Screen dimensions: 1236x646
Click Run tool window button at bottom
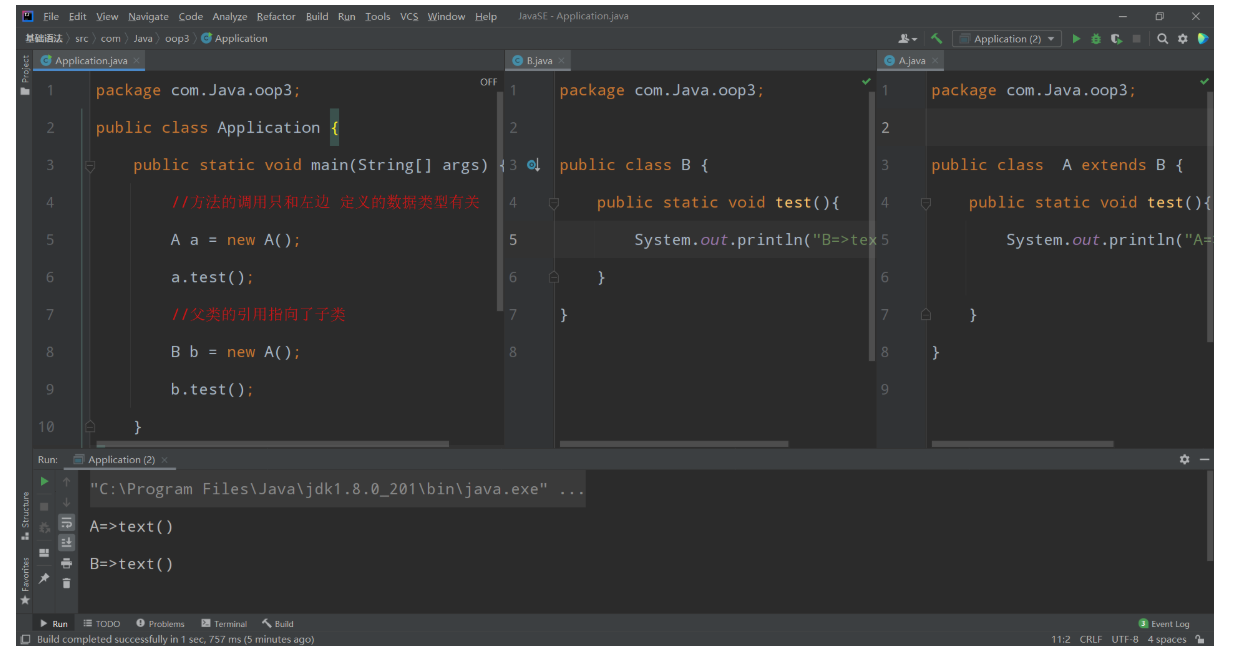[x=54, y=624]
